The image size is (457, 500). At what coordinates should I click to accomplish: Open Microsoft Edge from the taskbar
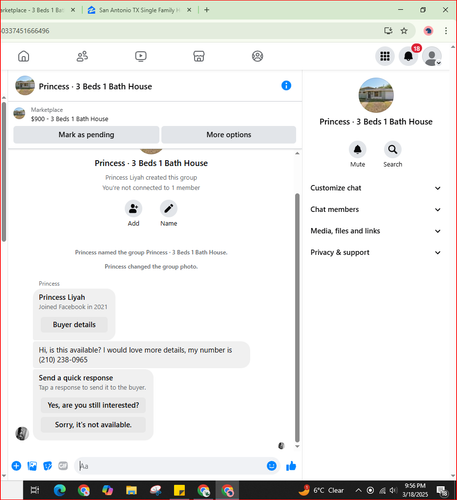pos(60,490)
